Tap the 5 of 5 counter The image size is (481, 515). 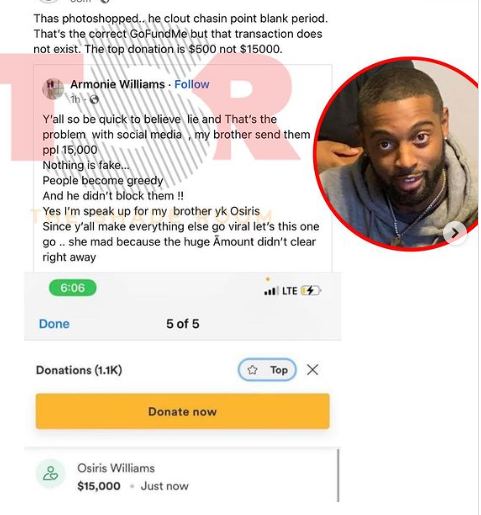(183, 324)
